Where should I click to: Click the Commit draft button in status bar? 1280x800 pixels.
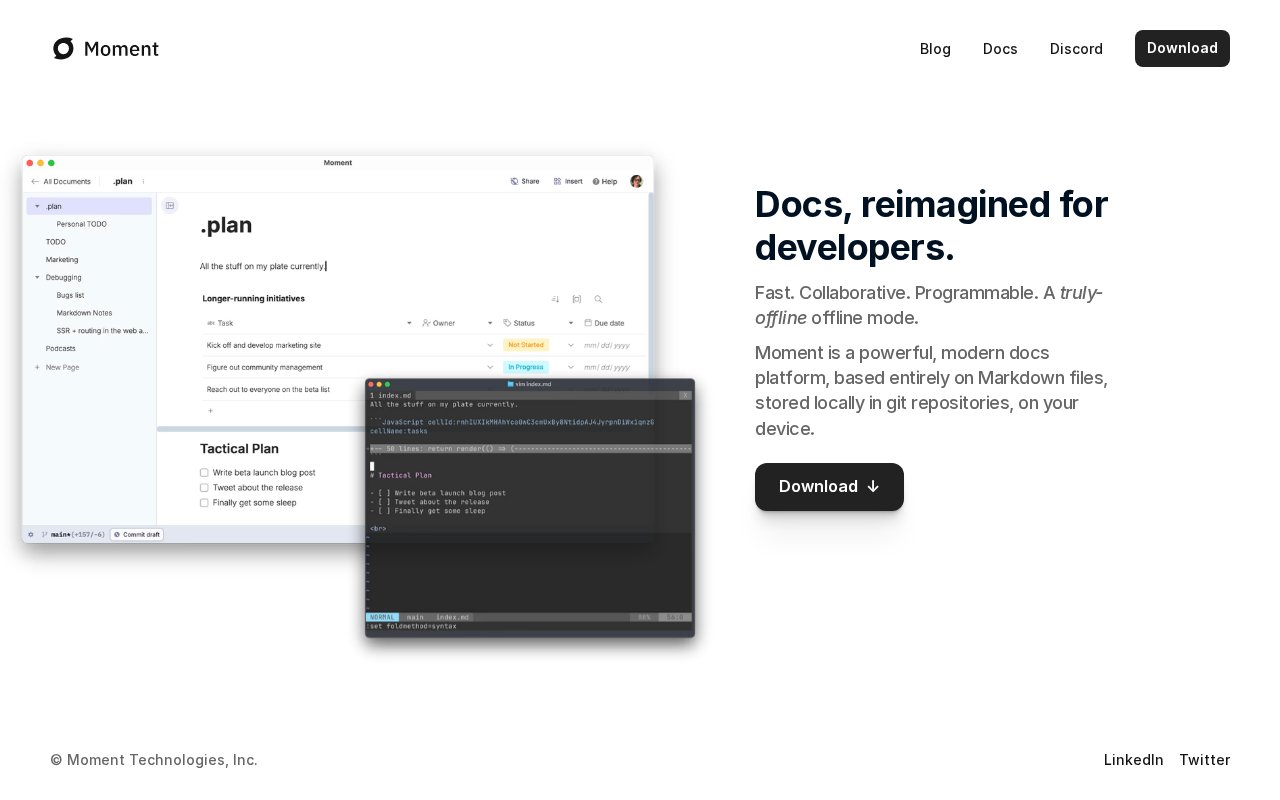(137, 535)
